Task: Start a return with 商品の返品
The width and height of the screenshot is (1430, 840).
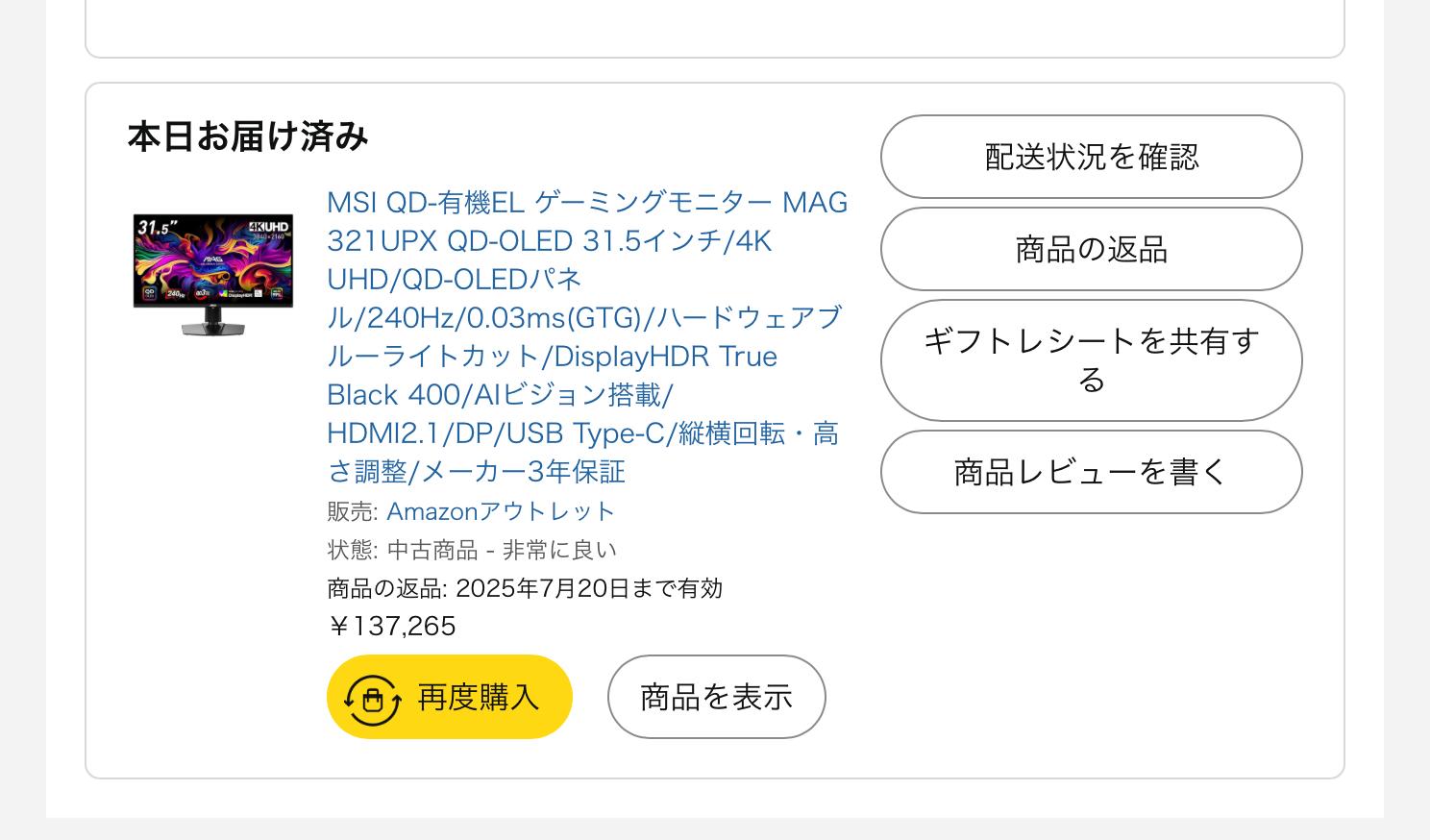Action: coord(1091,249)
